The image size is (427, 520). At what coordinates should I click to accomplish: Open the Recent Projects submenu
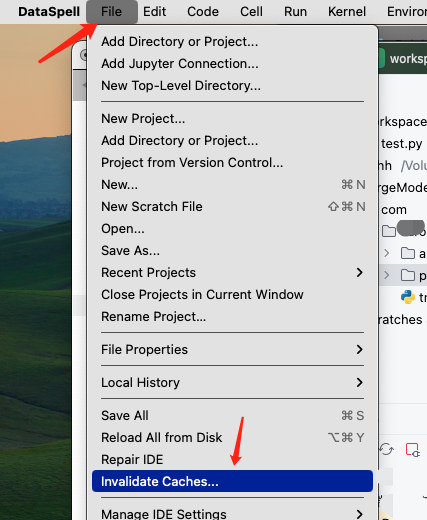[x=232, y=273]
